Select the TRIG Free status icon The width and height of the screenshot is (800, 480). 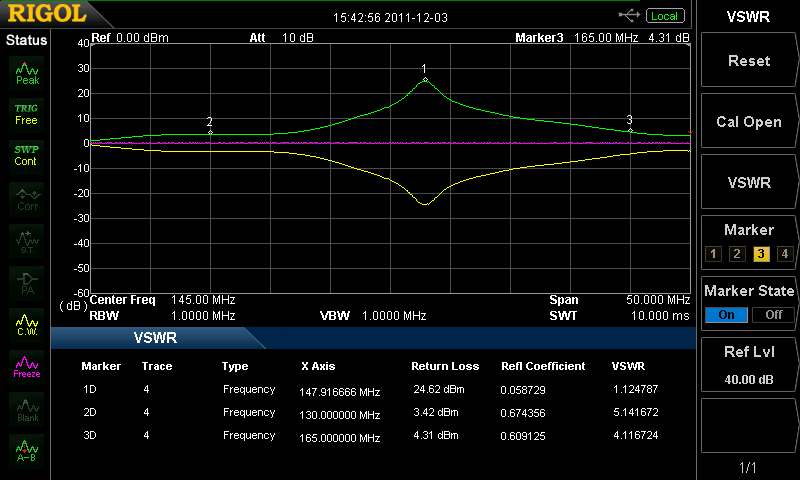coord(26,113)
